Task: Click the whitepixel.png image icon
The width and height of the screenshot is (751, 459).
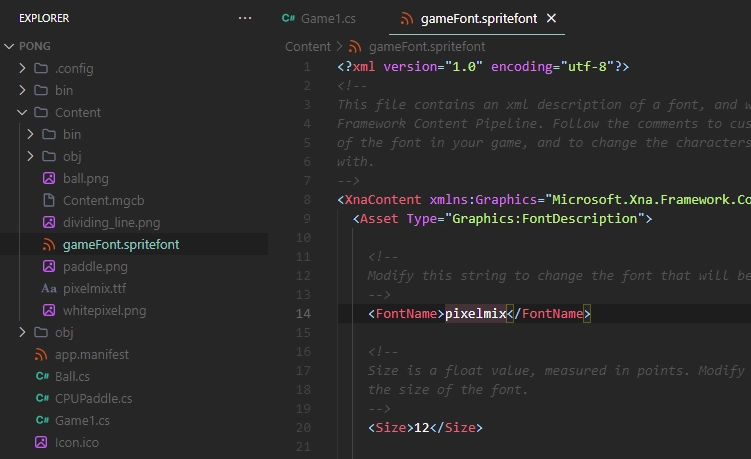Action: pos(49,310)
